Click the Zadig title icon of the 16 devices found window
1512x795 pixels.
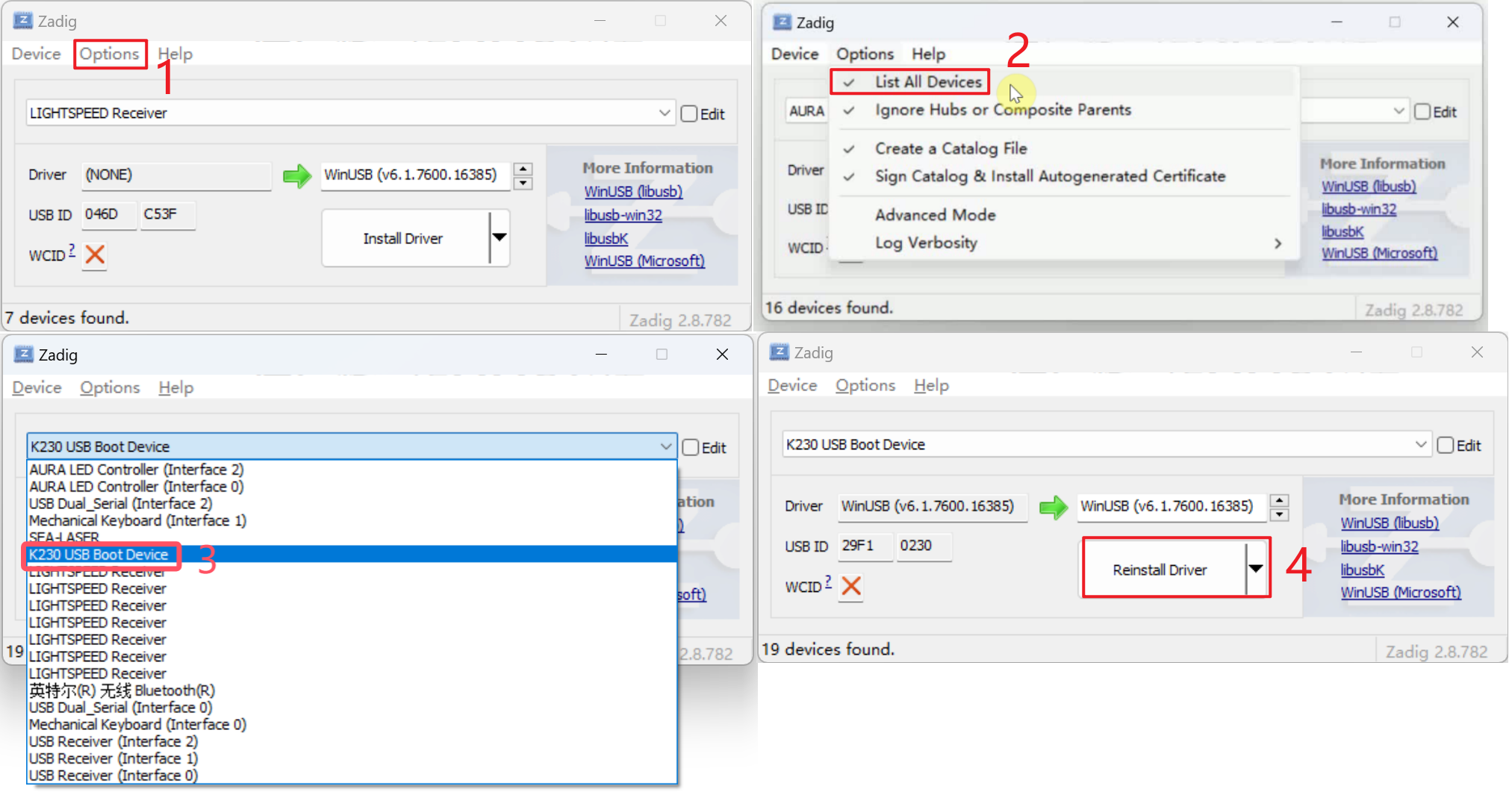point(782,22)
